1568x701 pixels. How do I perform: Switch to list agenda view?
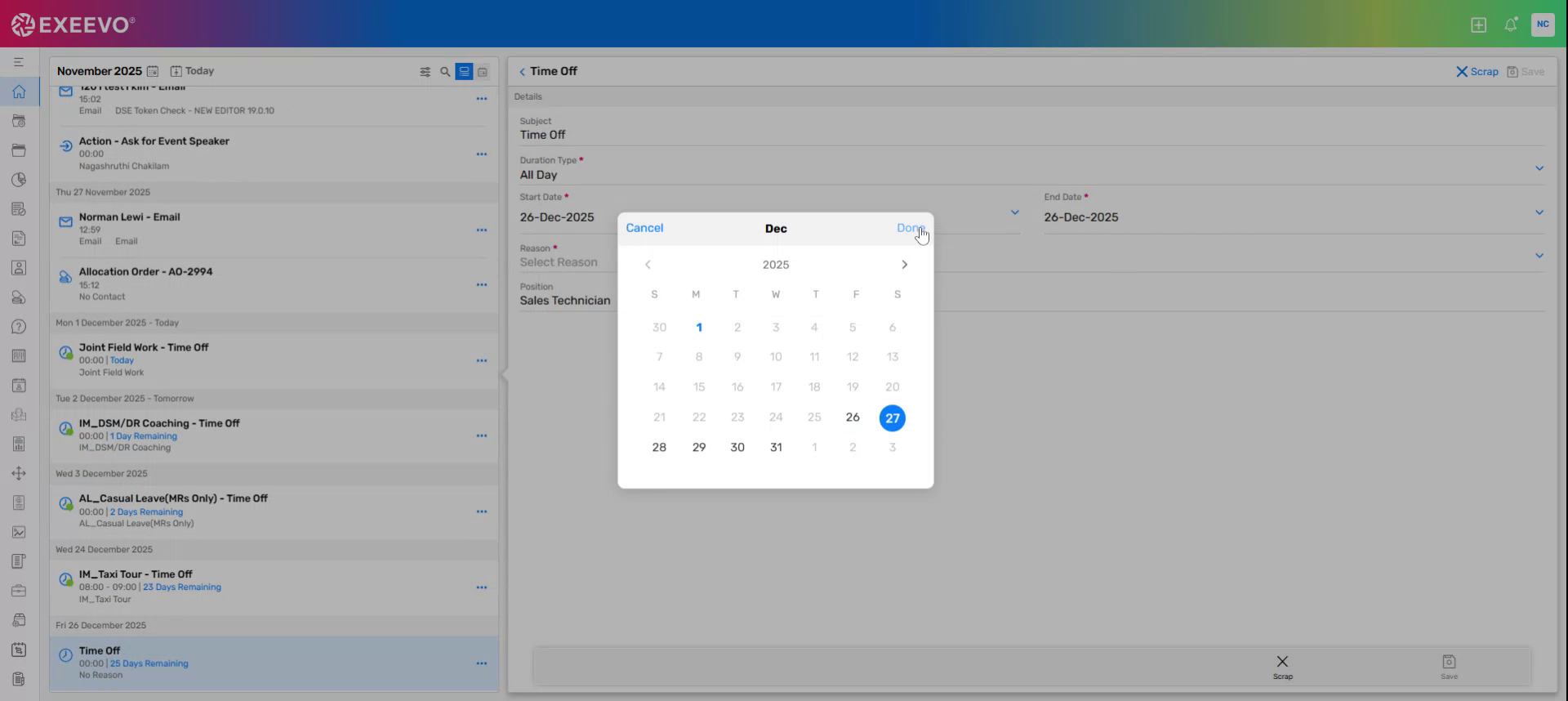click(464, 72)
